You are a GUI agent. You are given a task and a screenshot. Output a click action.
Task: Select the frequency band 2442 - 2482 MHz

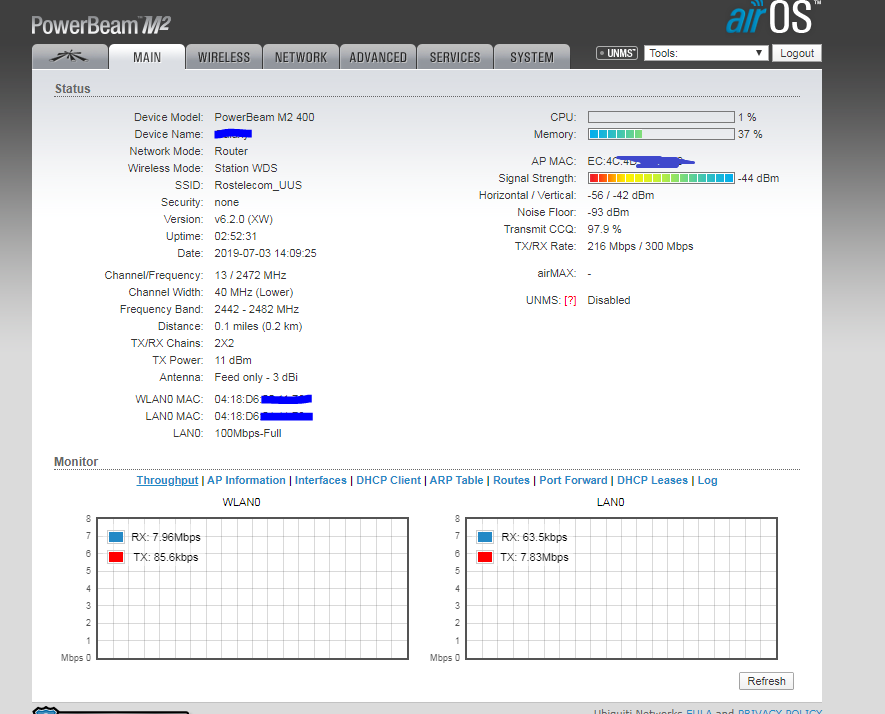tap(257, 309)
